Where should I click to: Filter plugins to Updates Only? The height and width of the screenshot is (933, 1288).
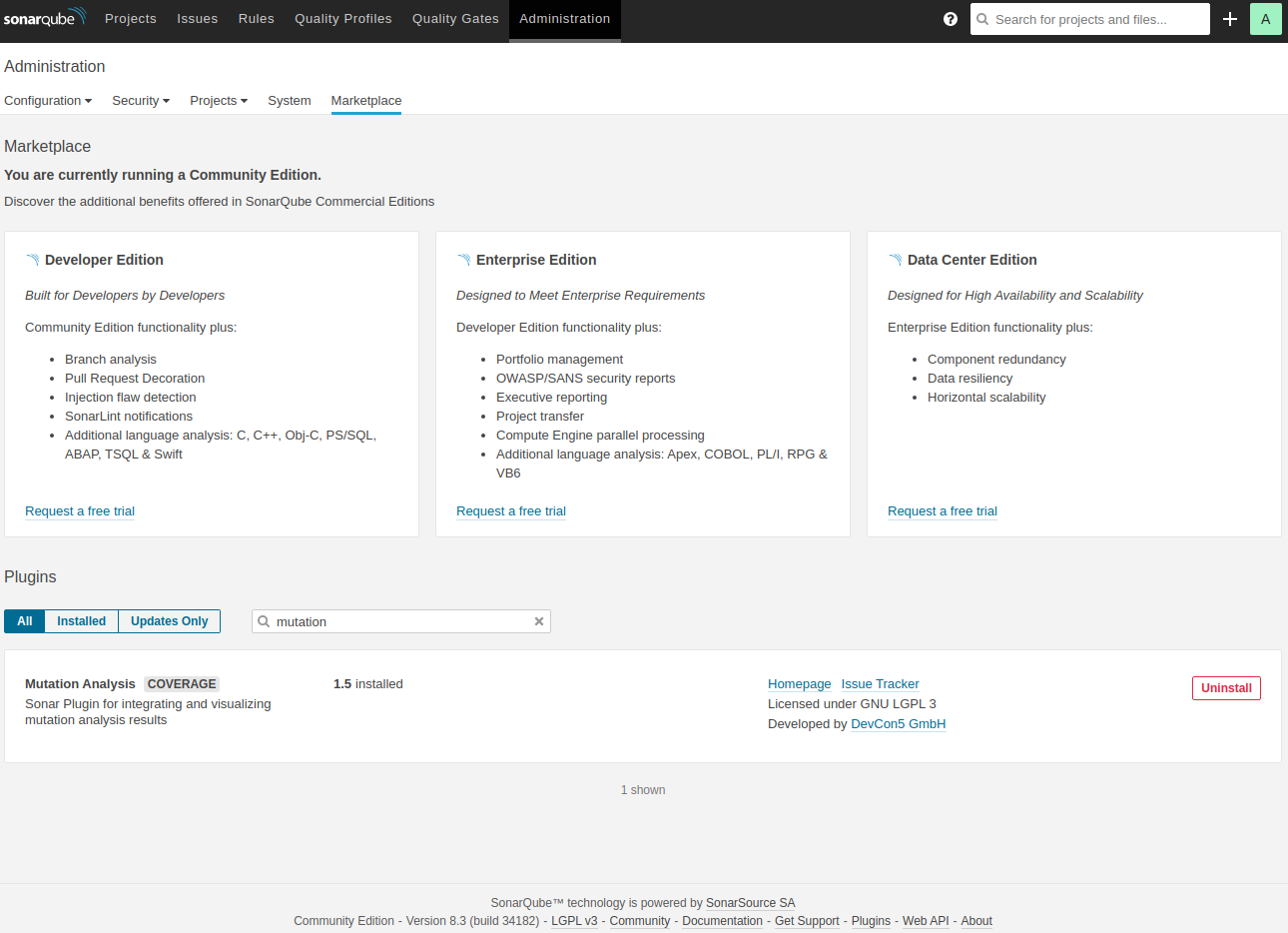point(170,621)
